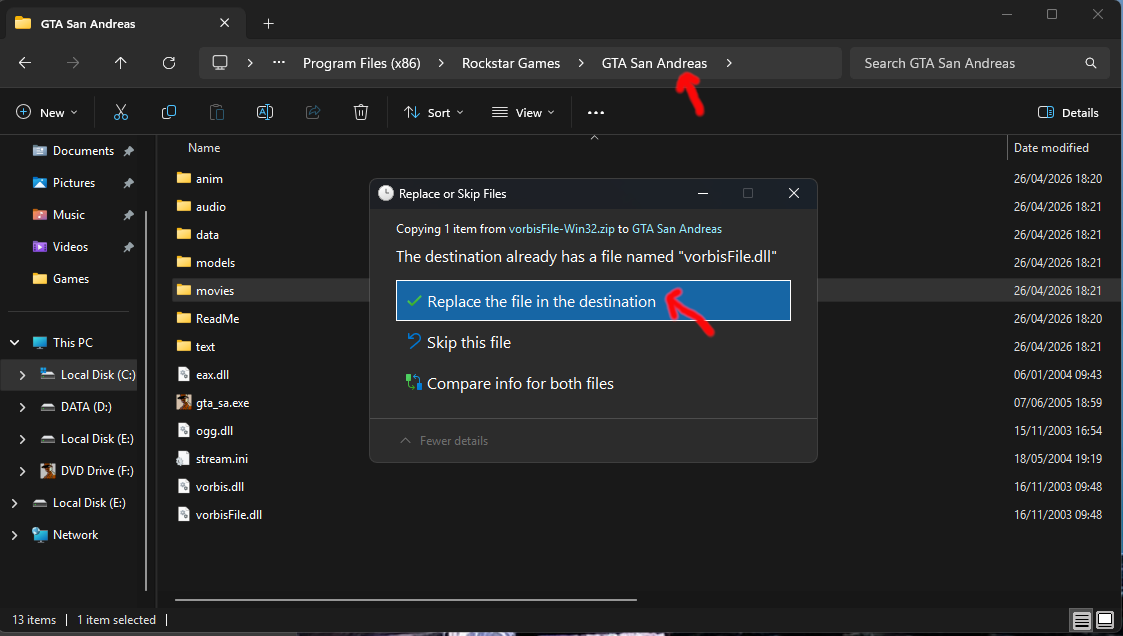The height and width of the screenshot is (636, 1123).
Task: Collapse the This PC tree node
Action: (14, 342)
